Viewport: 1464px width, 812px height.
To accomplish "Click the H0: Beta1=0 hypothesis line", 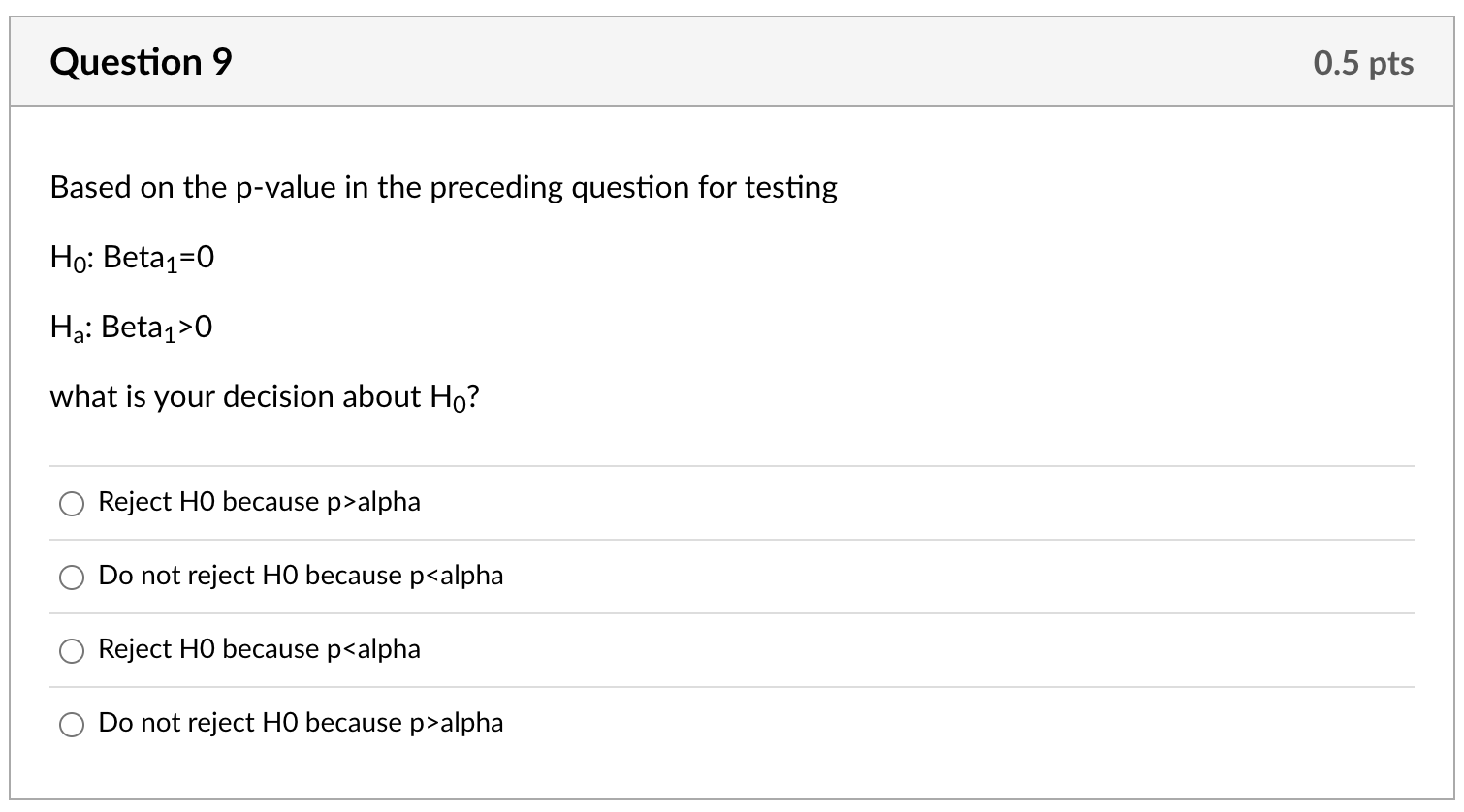I will coord(132,257).
